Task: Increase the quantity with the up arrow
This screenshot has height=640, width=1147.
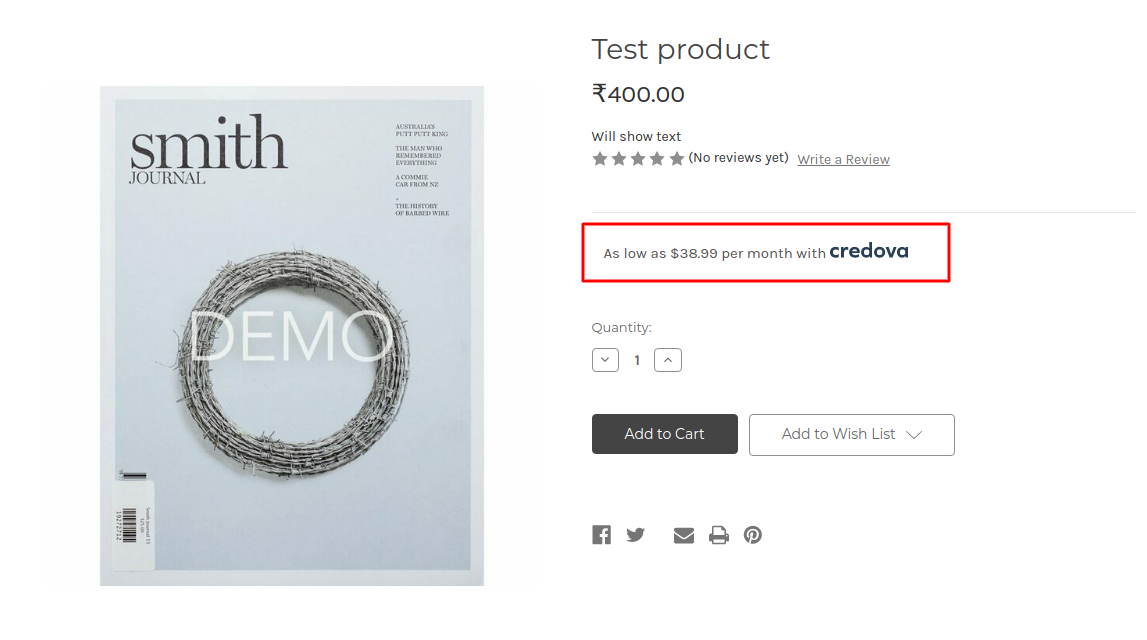Action: click(668, 359)
